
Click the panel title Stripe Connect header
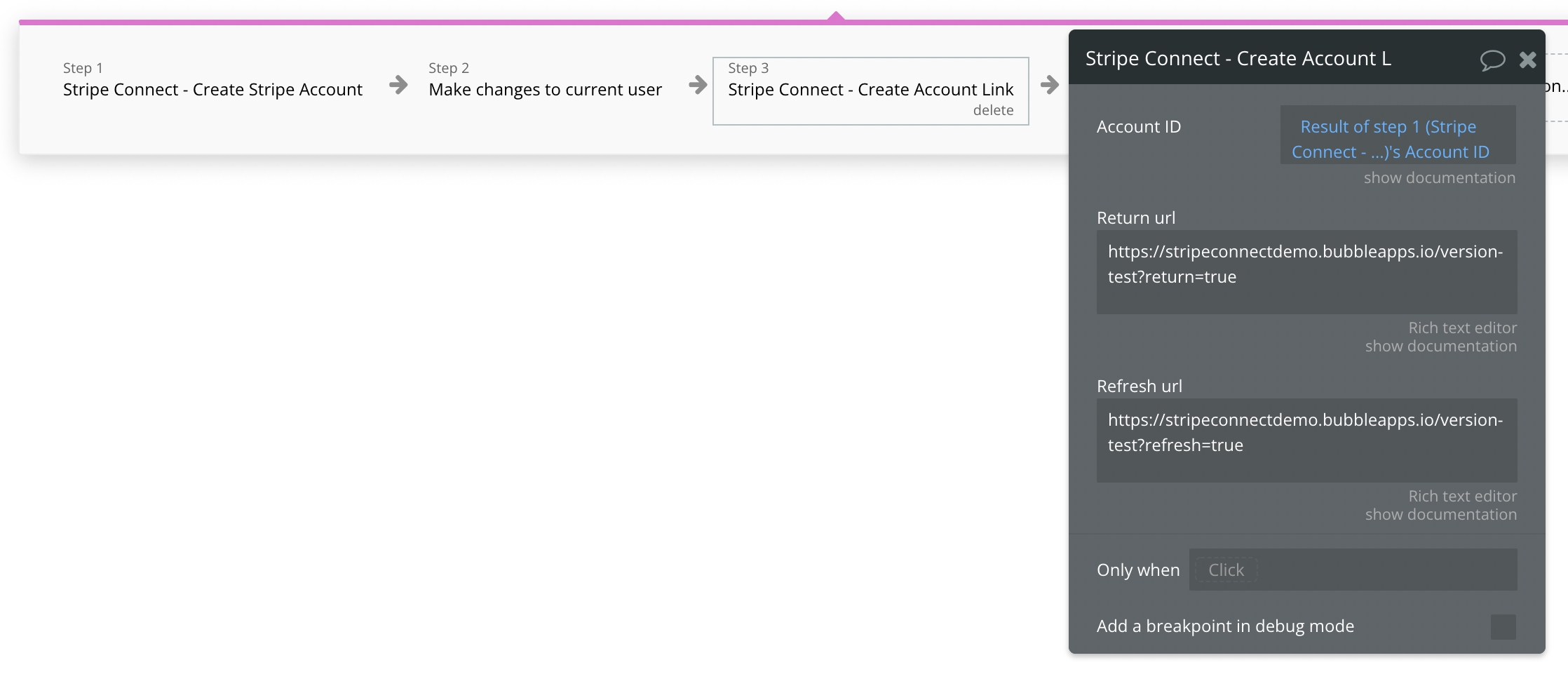[1238, 59]
